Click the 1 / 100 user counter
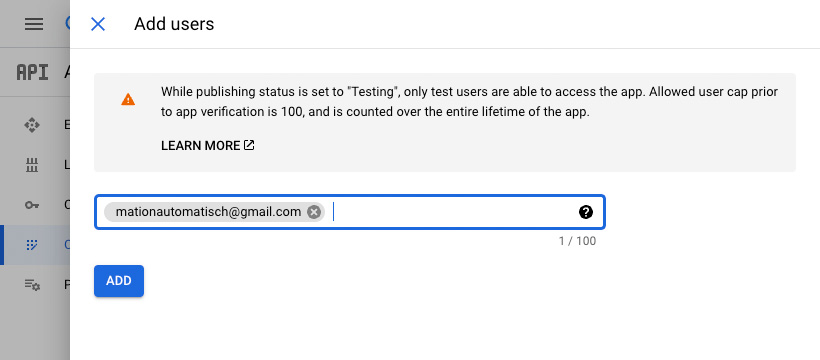Viewport: 820px width, 360px height. [577, 241]
